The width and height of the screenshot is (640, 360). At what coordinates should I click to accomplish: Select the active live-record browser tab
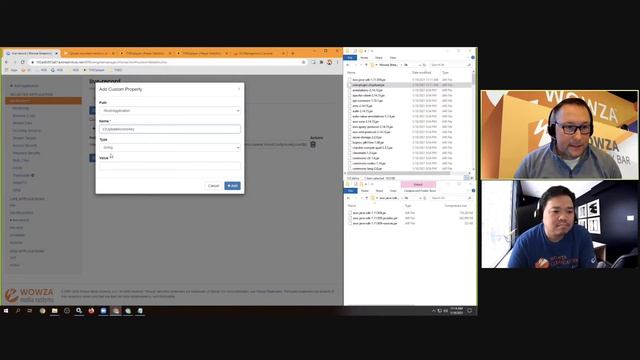point(32,53)
